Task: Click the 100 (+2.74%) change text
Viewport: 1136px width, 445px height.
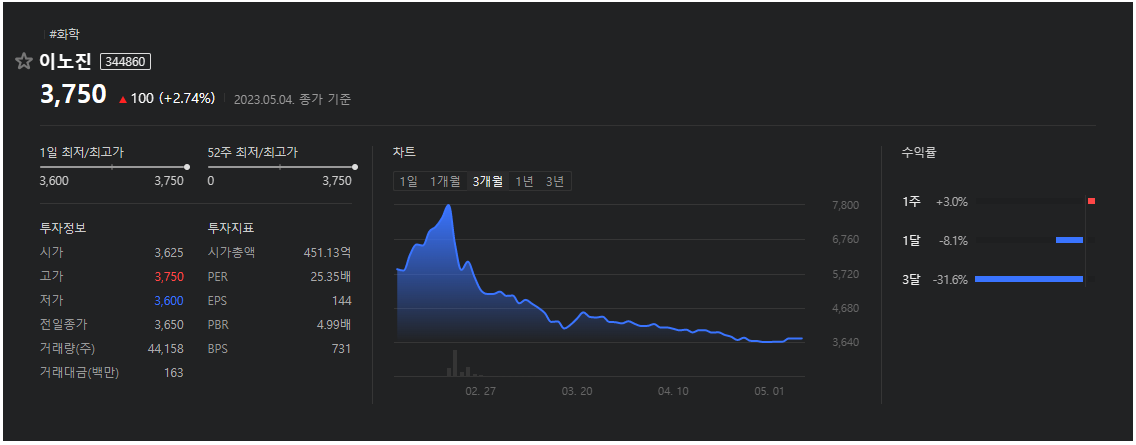Action: pyautogui.click(x=172, y=99)
